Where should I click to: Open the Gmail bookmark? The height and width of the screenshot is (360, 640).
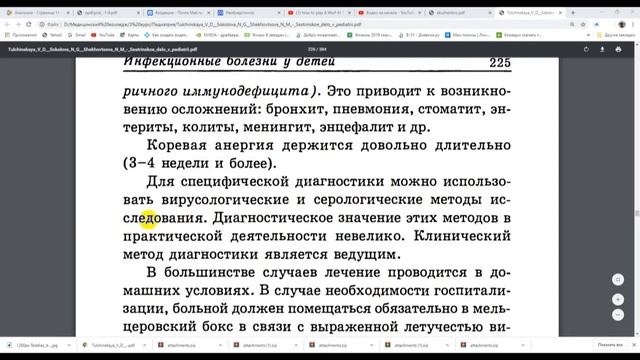pos(77,35)
